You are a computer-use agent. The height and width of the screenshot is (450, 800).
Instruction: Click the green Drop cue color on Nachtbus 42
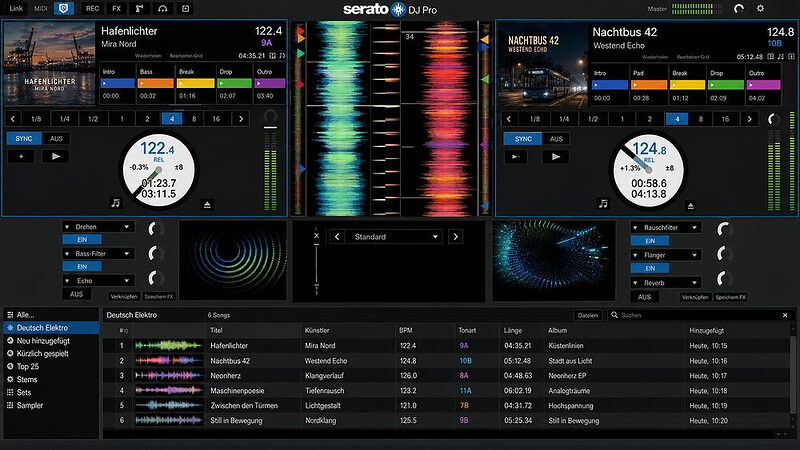coord(726,85)
